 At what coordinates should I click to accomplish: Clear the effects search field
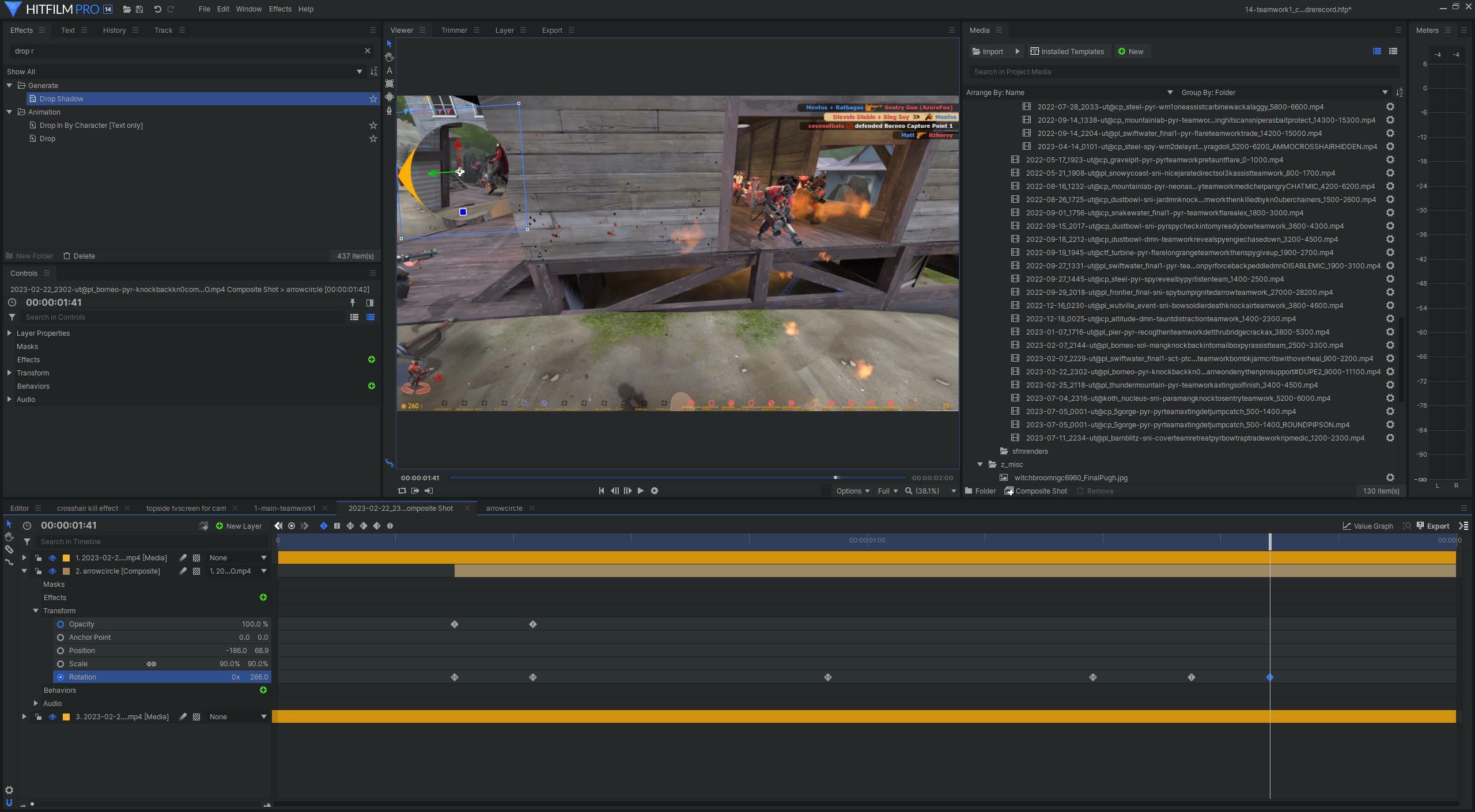pyautogui.click(x=368, y=51)
